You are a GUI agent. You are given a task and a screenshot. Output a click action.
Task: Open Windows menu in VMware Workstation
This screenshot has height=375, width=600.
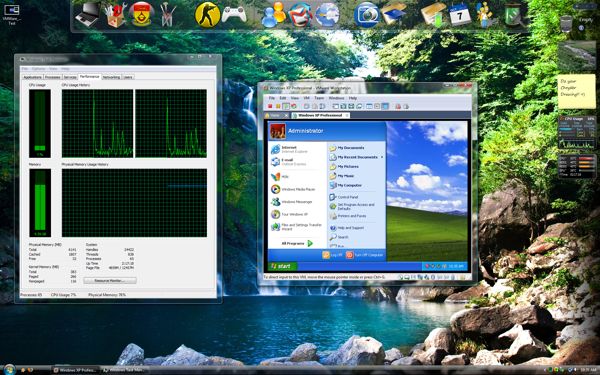pos(336,98)
